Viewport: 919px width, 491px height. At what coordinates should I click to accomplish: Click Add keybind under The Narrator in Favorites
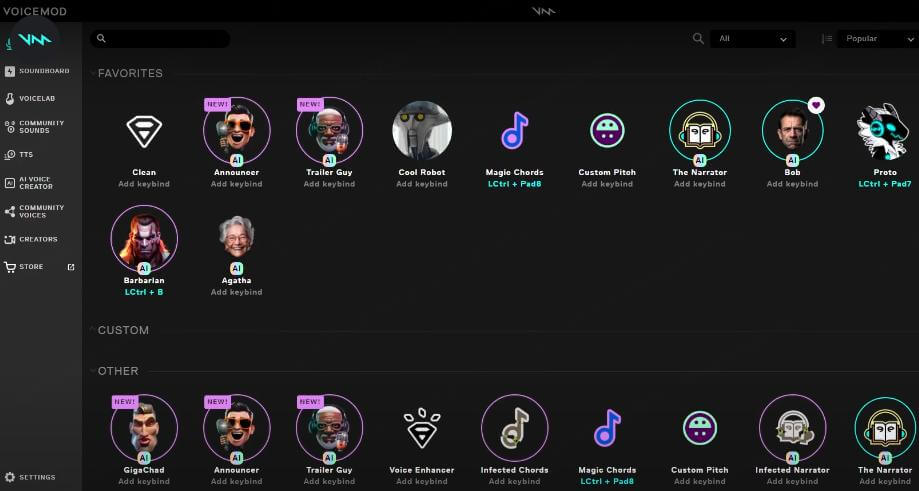pos(700,184)
